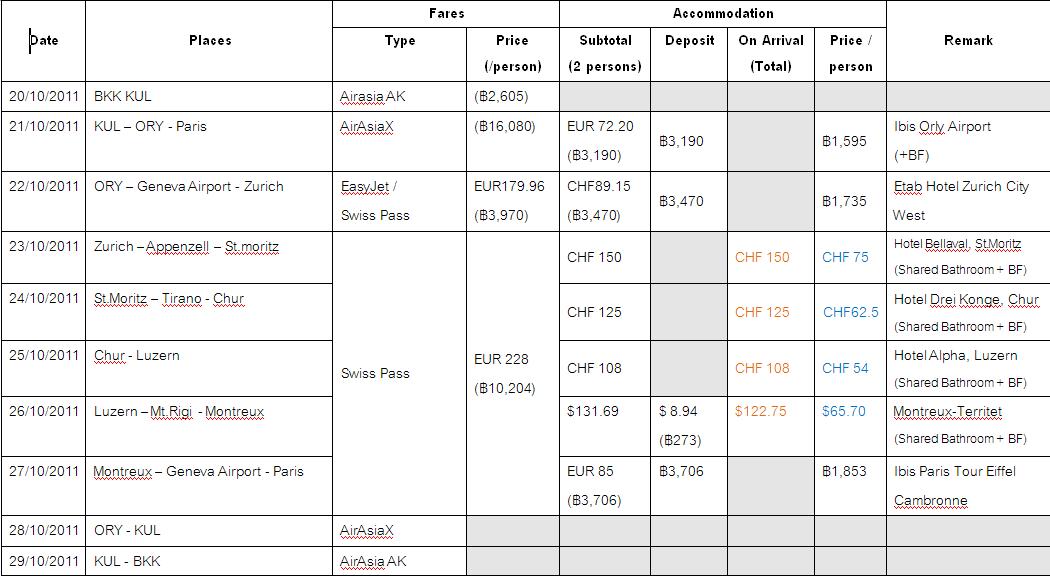Viewport: 1050px width, 576px height.
Task: Click the orange CHF 150 on-arrival value
Action: click(762, 257)
